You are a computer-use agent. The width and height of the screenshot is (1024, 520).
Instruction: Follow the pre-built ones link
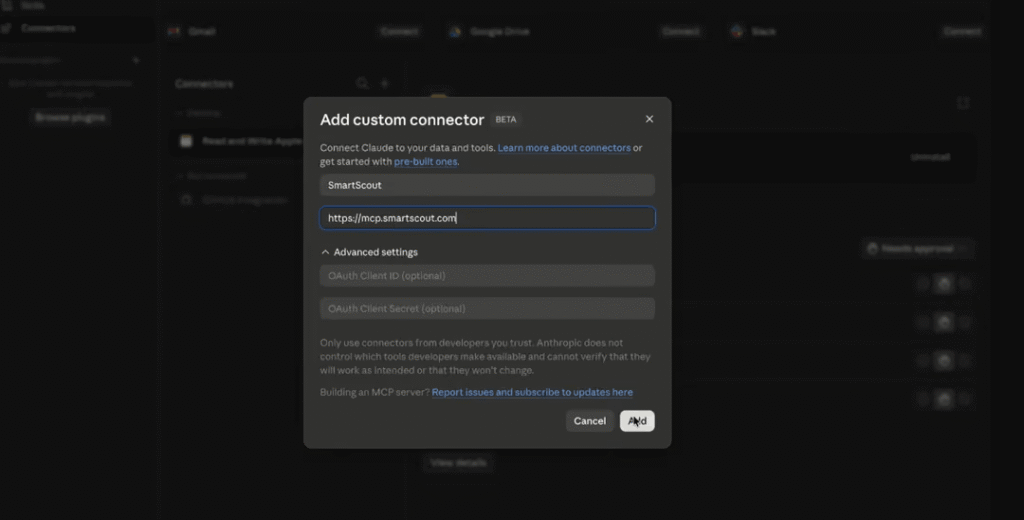[x=425, y=161]
